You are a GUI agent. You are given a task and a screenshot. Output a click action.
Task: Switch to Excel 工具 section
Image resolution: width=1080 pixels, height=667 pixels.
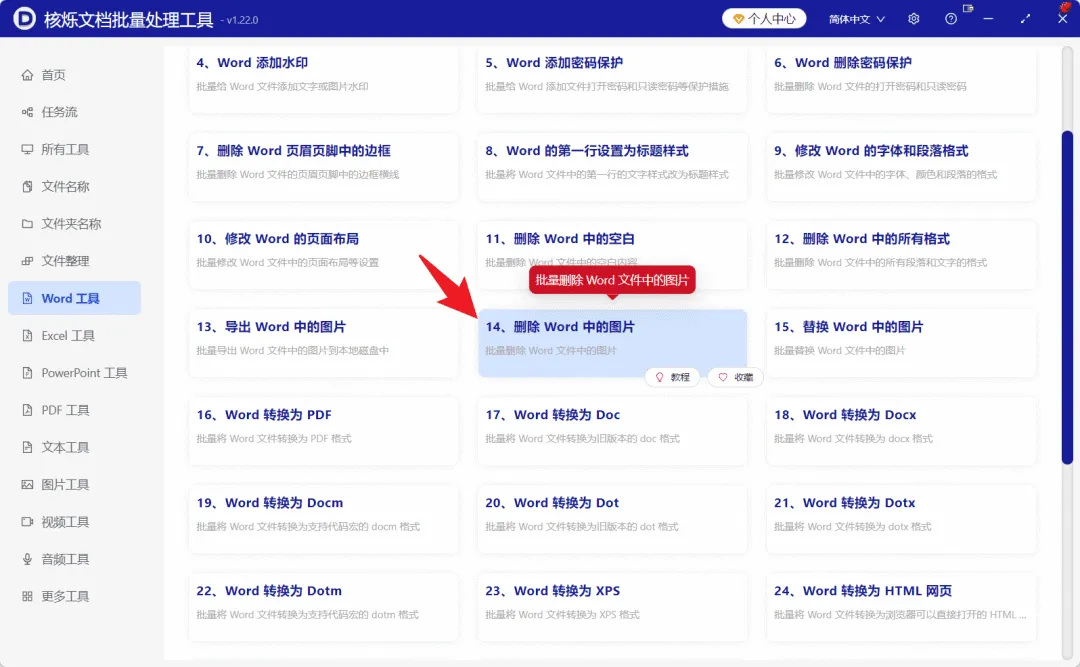74,336
